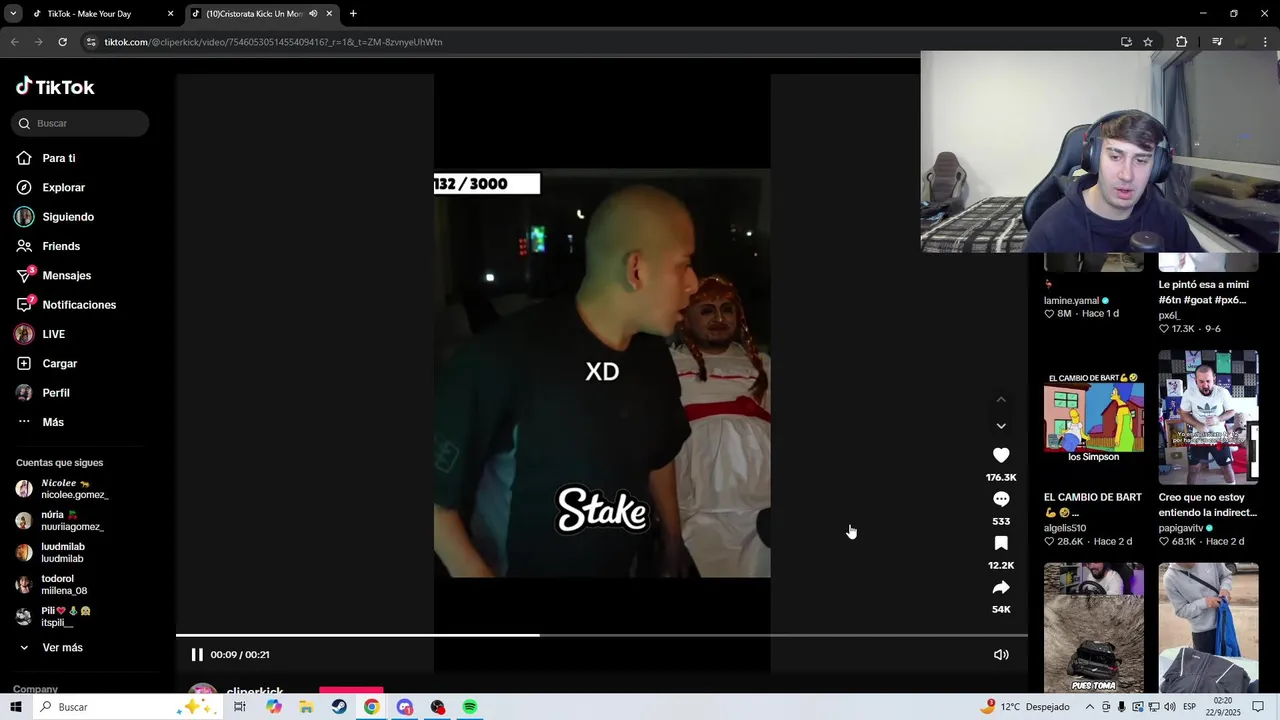Go back in browser history

click(x=14, y=42)
